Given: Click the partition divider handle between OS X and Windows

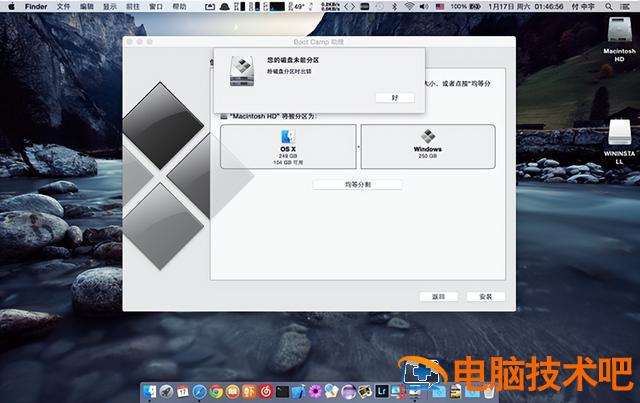Looking at the screenshot, I should [359, 147].
